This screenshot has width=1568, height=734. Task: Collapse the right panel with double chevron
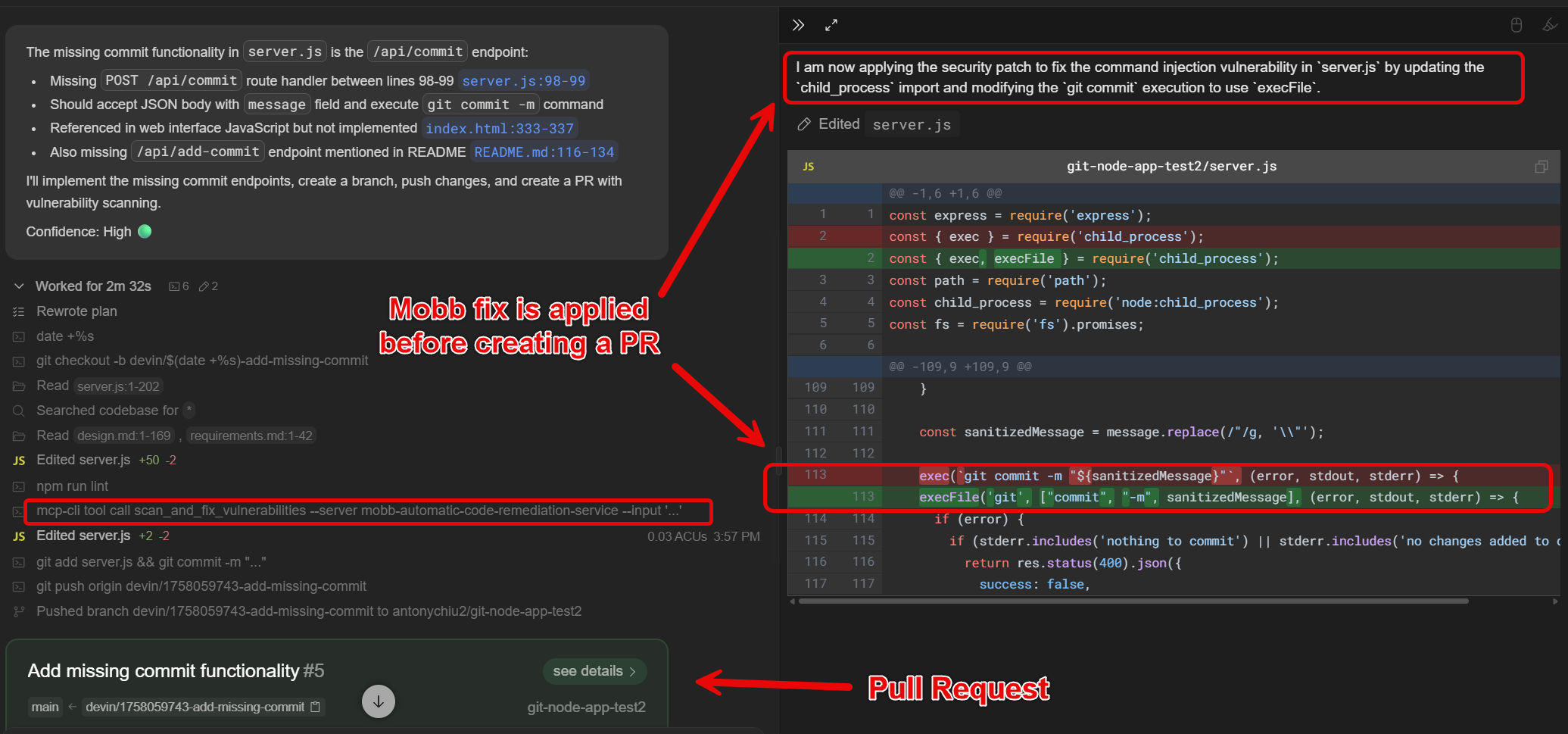coord(798,25)
